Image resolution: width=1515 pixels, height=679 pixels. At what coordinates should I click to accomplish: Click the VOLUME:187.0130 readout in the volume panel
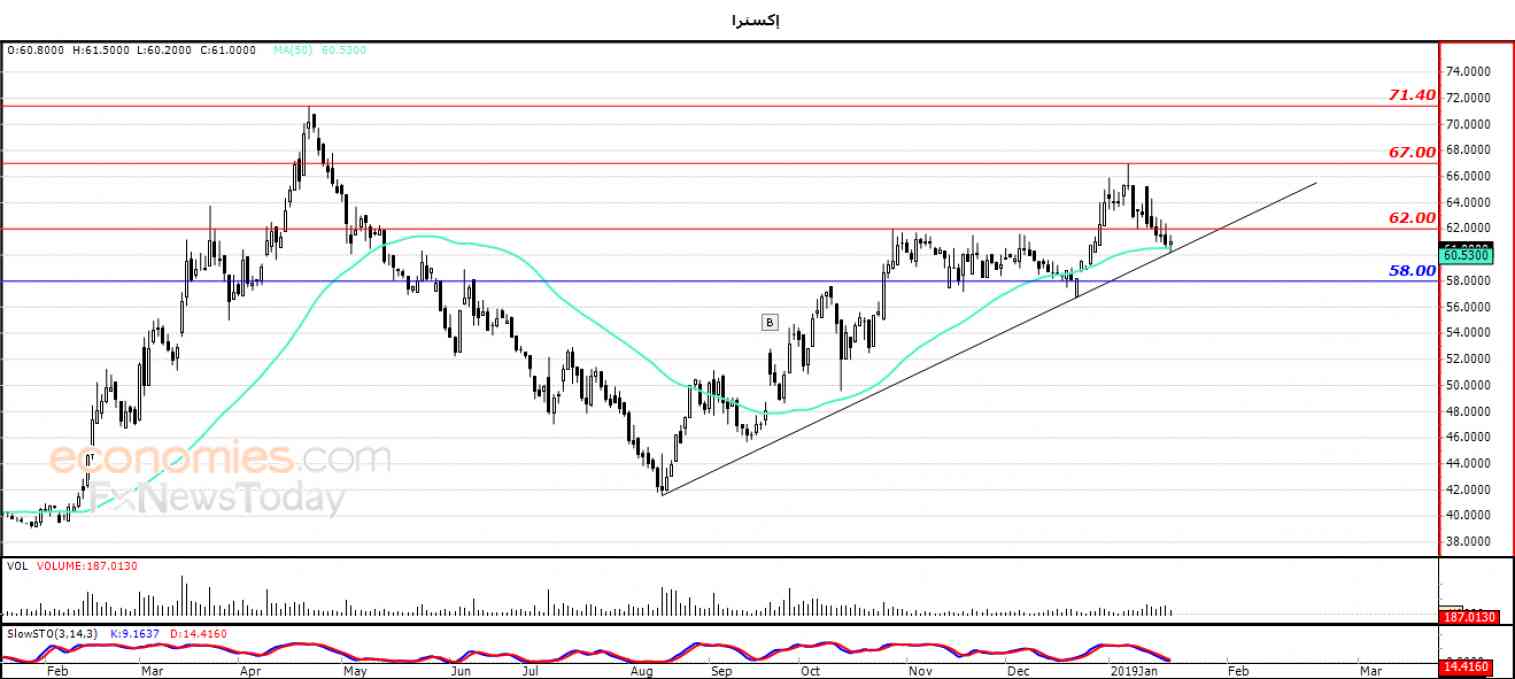point(87,566)
